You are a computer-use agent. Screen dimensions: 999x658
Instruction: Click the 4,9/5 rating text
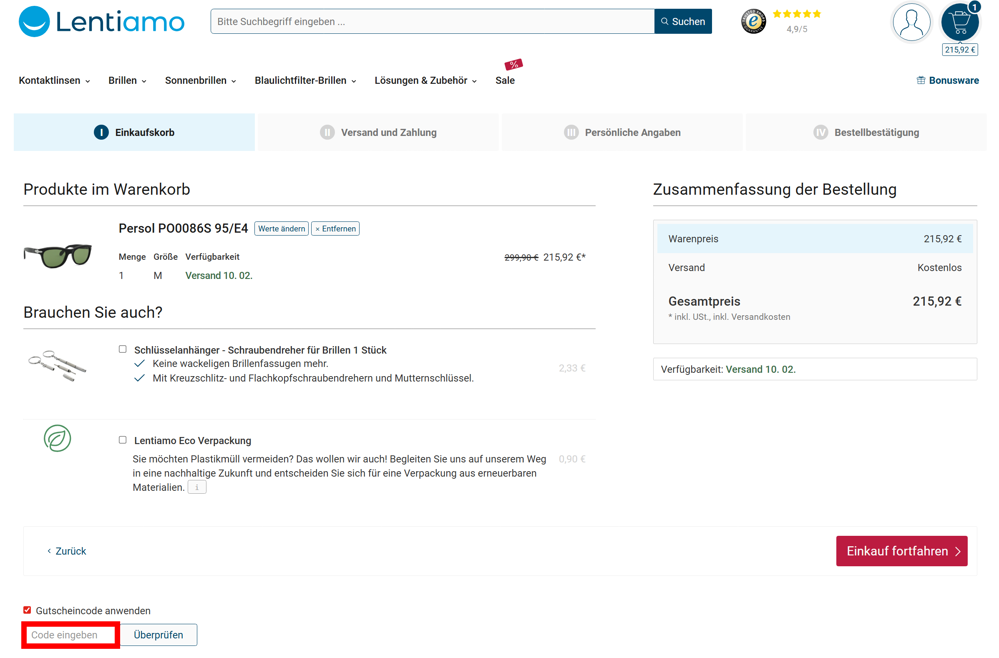(x=796, y=29)
